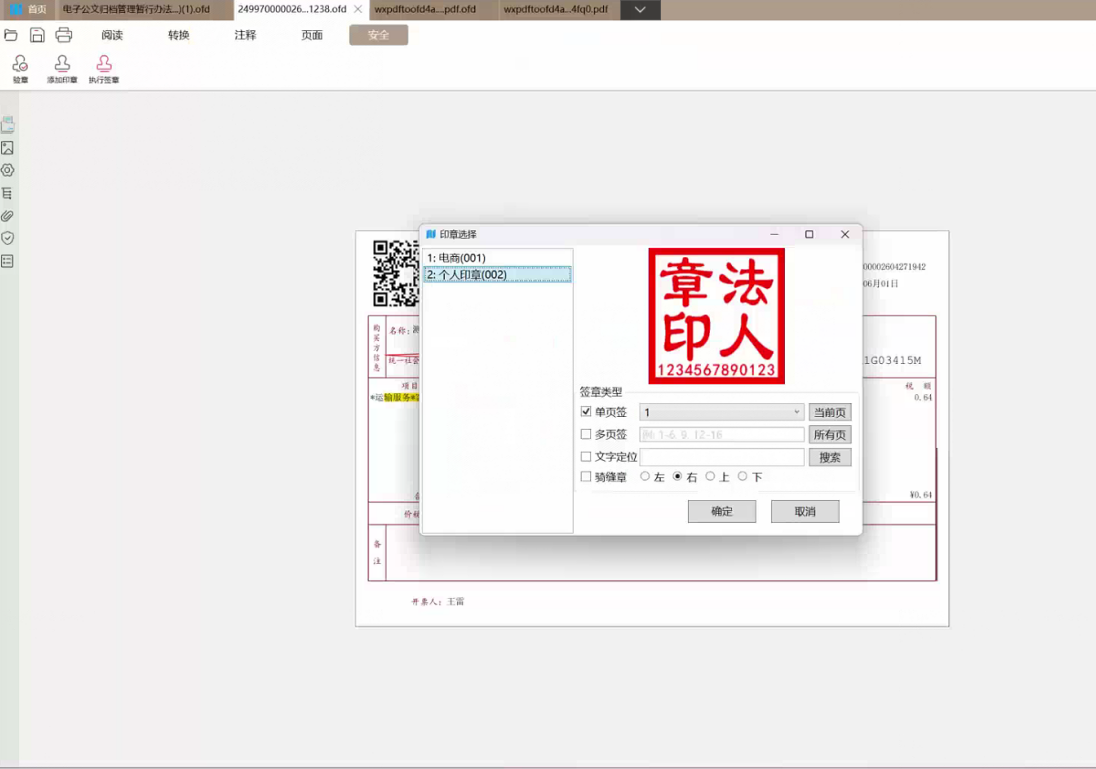Minimize the 印章选择 dialog
Image resolution: width=1096 pixels, height=769 pixels.
pyautogui.click(x=774, y=234)
